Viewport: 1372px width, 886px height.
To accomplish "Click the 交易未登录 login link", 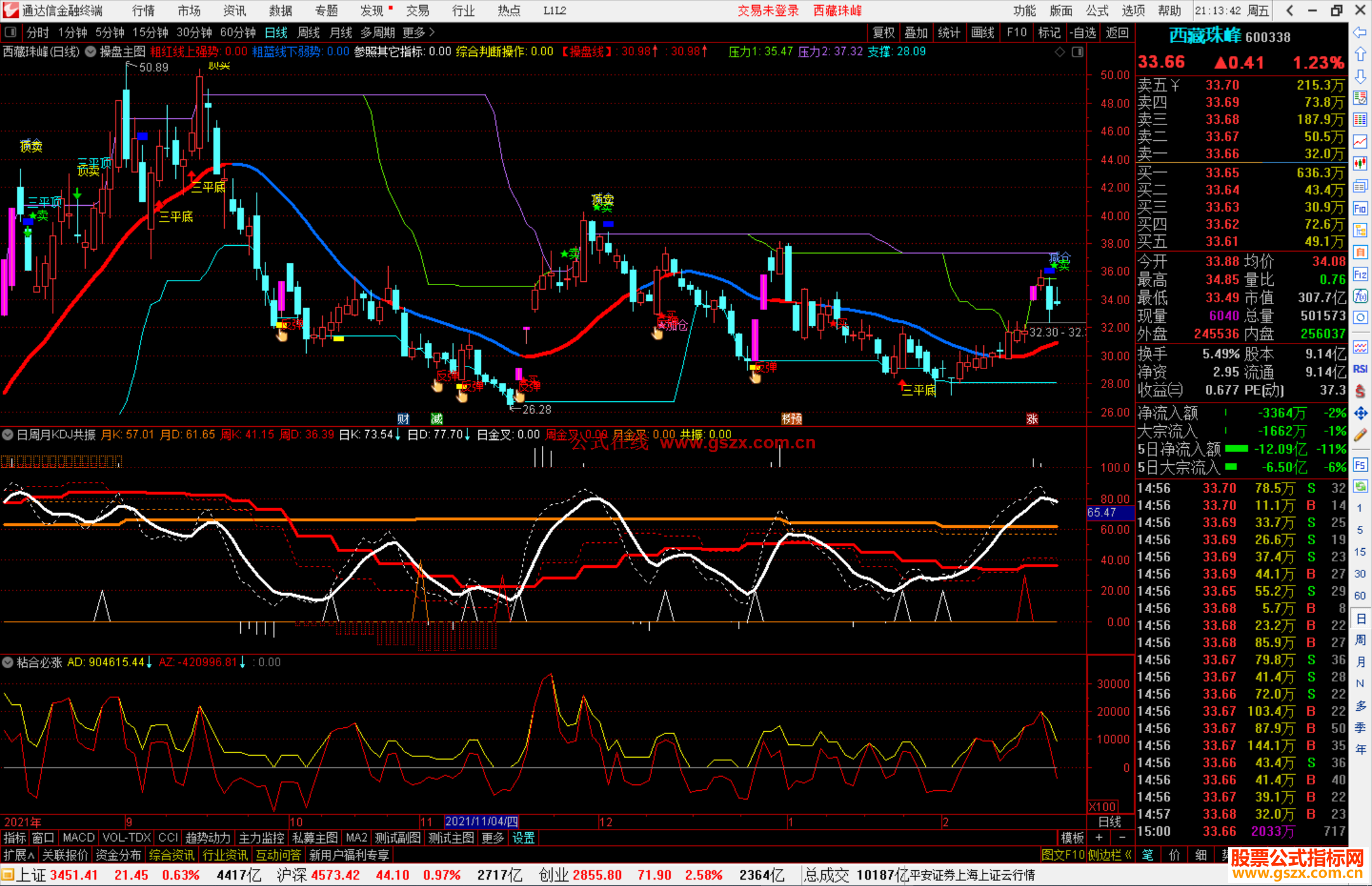I will coord(768,11).
